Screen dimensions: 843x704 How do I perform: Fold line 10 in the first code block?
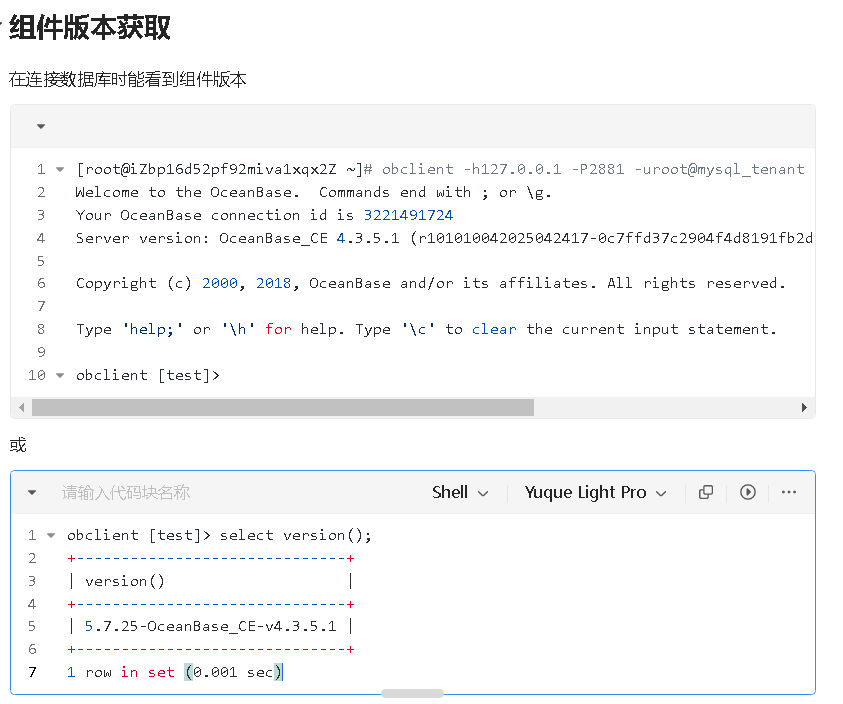click(60, 376)
